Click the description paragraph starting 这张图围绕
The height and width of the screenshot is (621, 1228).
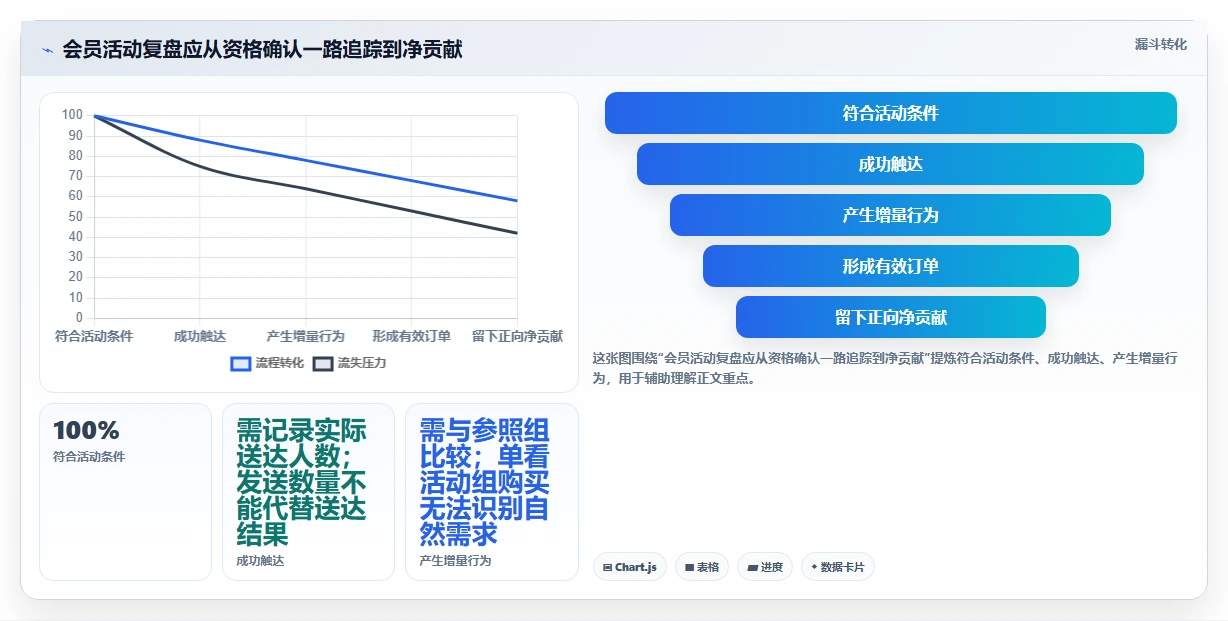pyautogui.click(x=884, y=368)
